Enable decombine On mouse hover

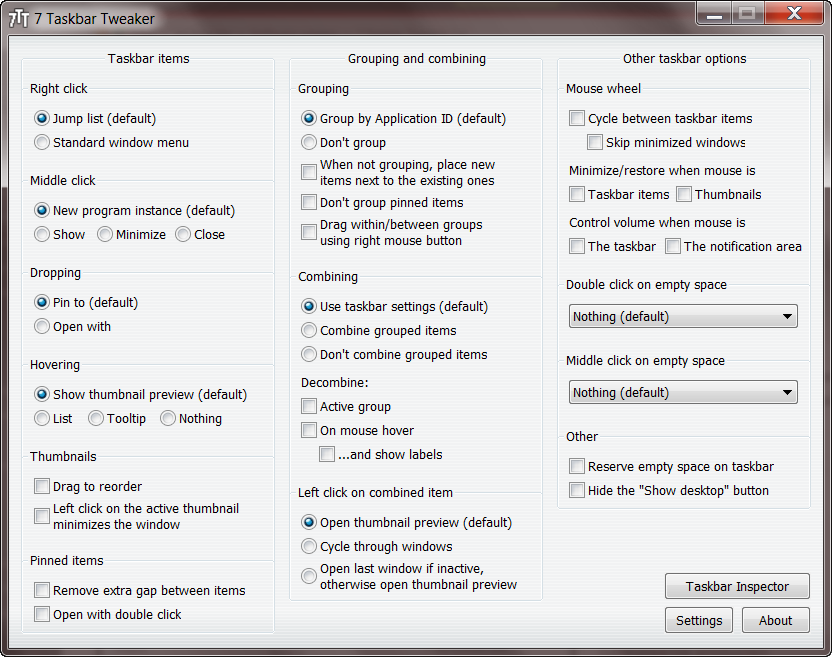(309, 431)
